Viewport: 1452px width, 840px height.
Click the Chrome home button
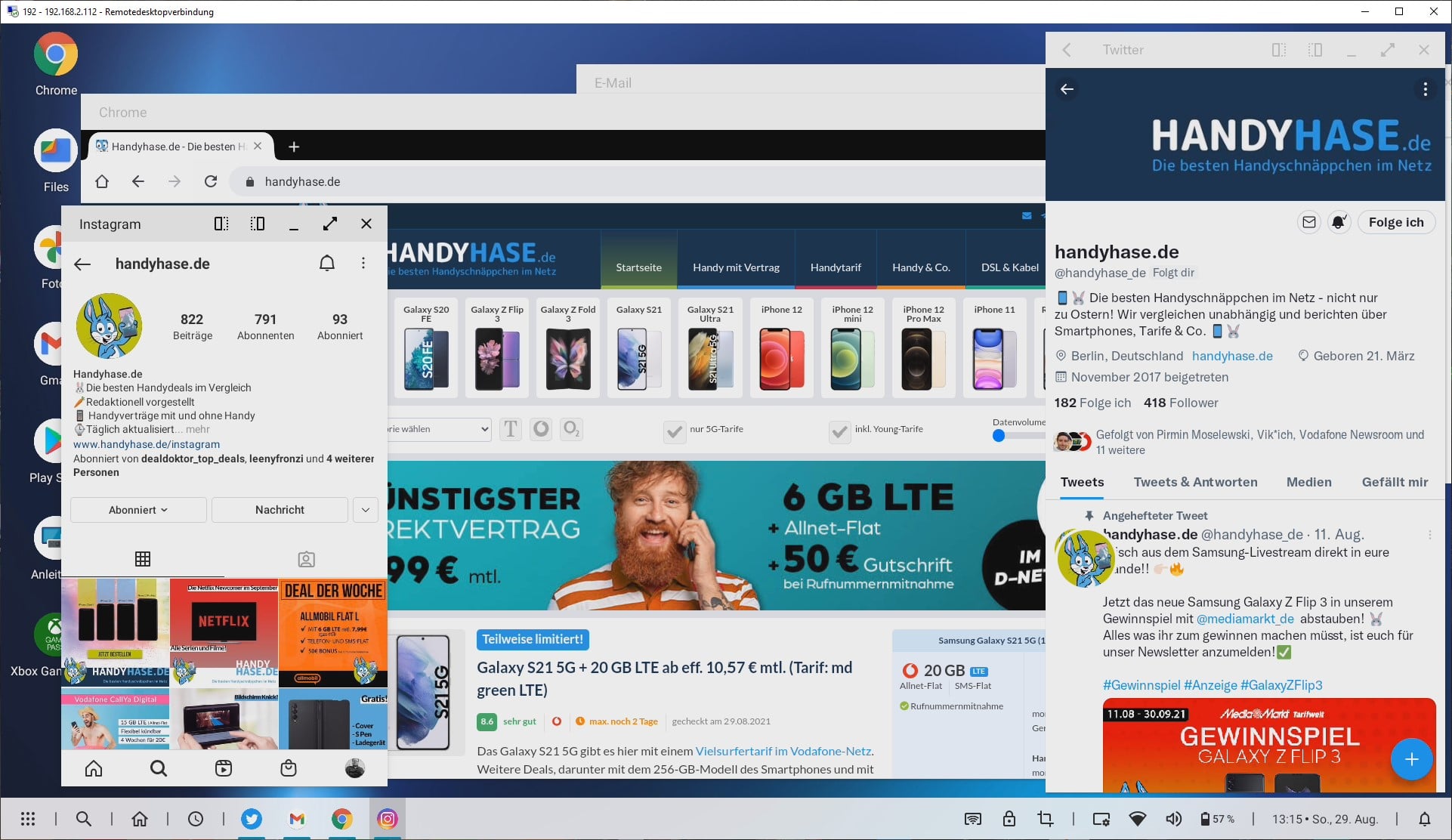[x=102, y=181]
